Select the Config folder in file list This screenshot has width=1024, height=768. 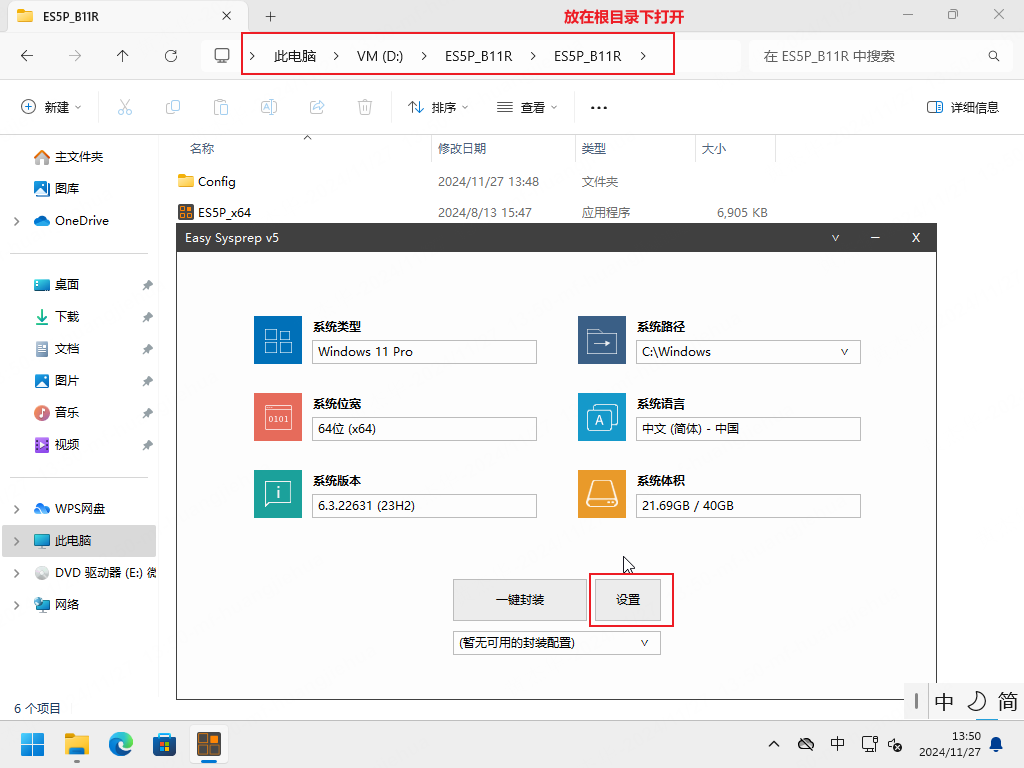click(206, 182)
